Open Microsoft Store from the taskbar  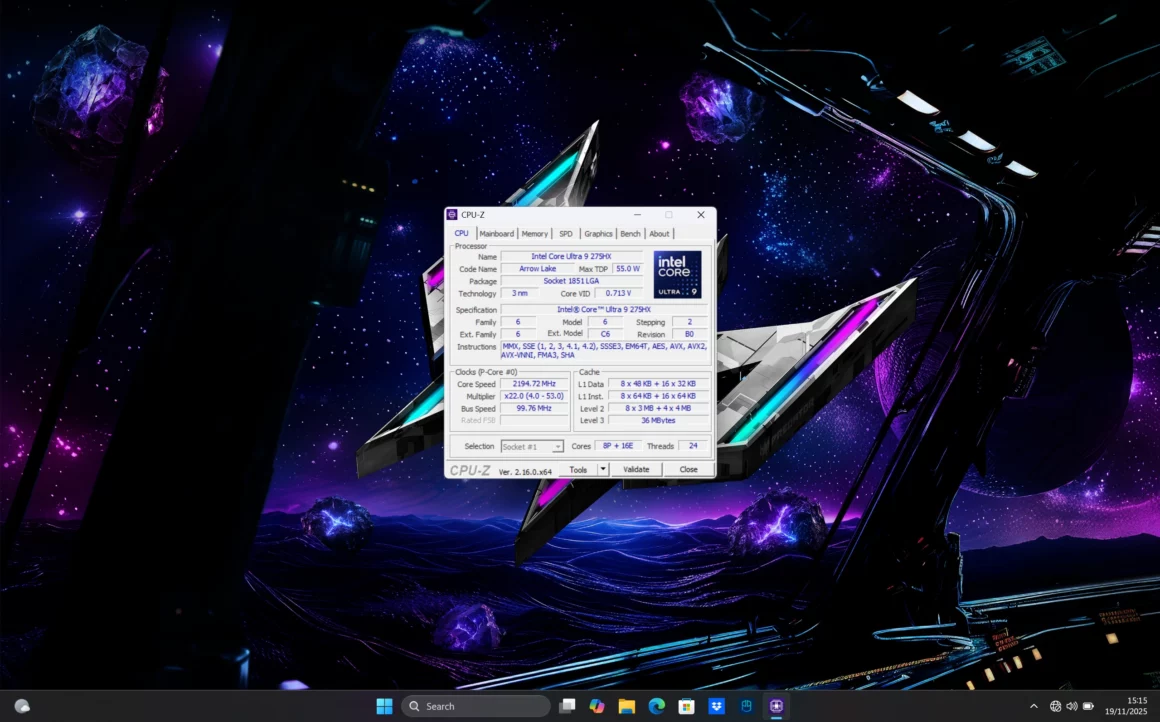pos(686,705)
